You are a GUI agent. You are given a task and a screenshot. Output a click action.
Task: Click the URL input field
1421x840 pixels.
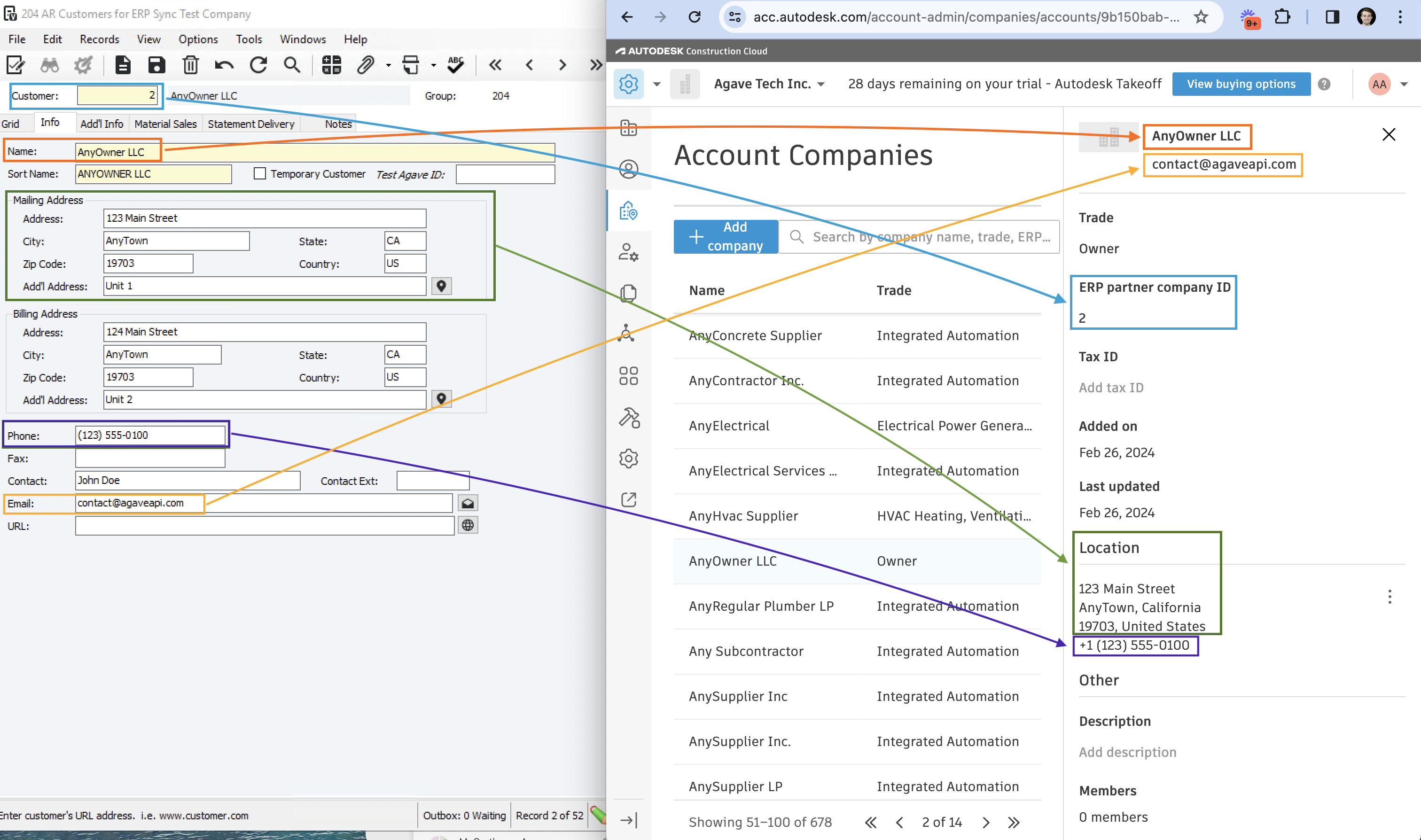coord(265,525)
